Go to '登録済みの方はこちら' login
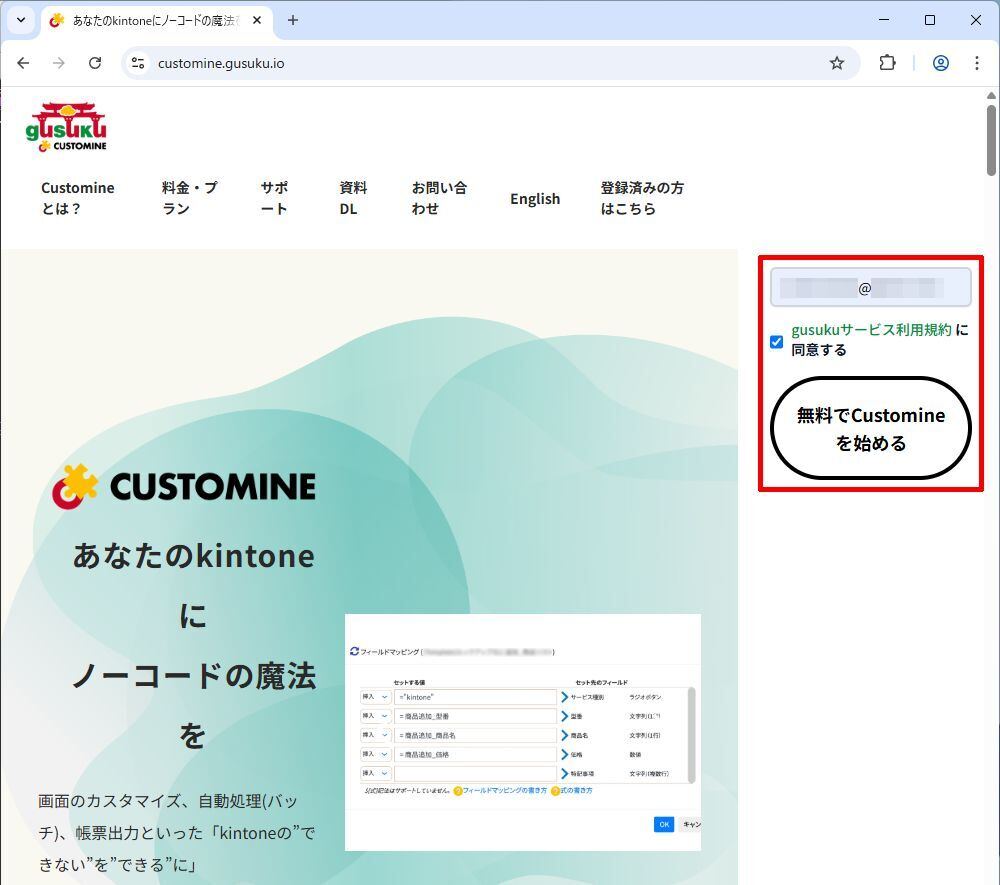 click(642, 198)
